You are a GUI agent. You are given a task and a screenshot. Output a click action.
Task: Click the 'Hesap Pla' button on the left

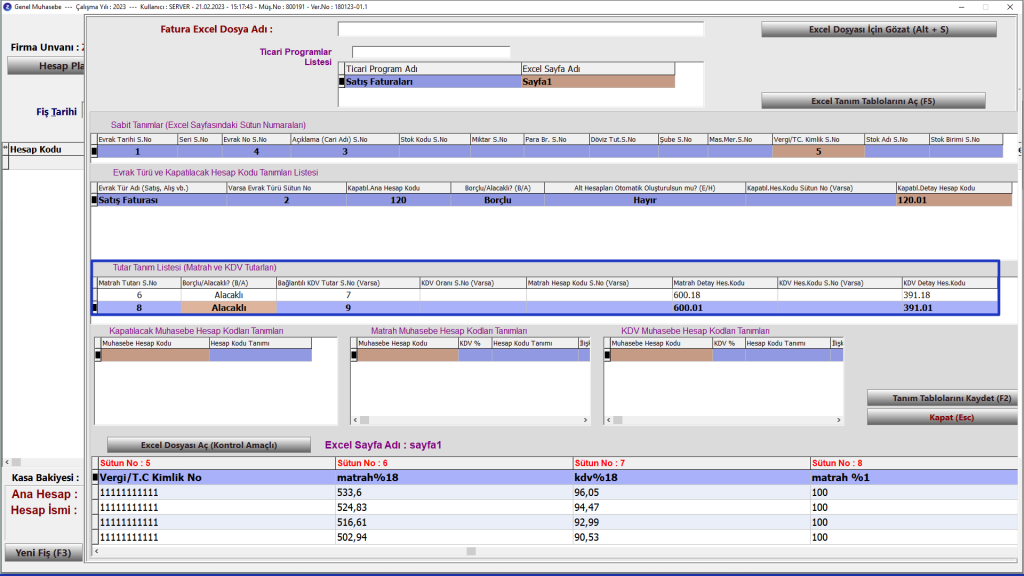(x=45, y=66)
